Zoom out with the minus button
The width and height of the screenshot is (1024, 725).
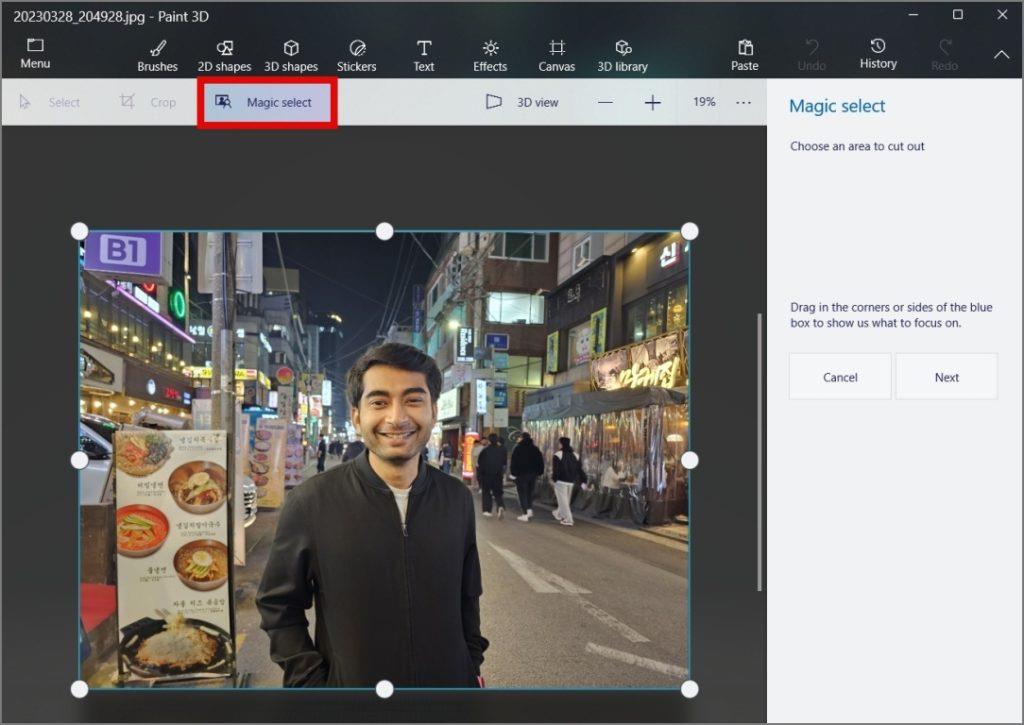tap(605, 103)
